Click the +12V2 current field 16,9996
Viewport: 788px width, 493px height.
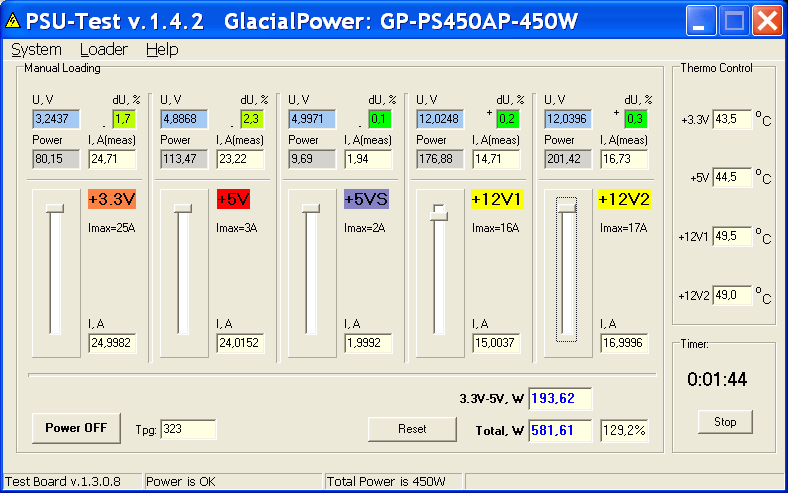[x=624, y=343]
